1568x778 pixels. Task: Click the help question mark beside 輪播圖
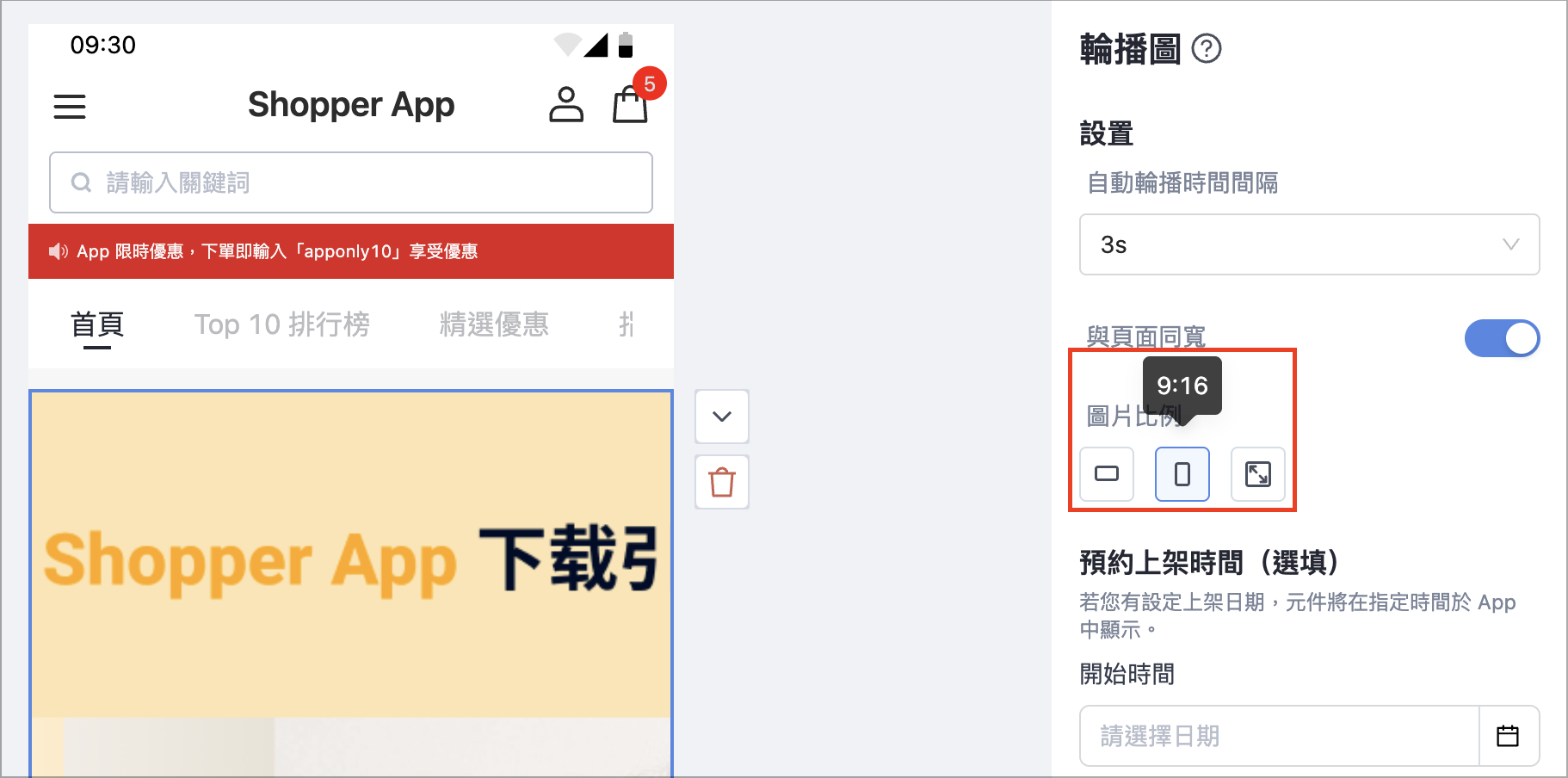point(1207,48)
